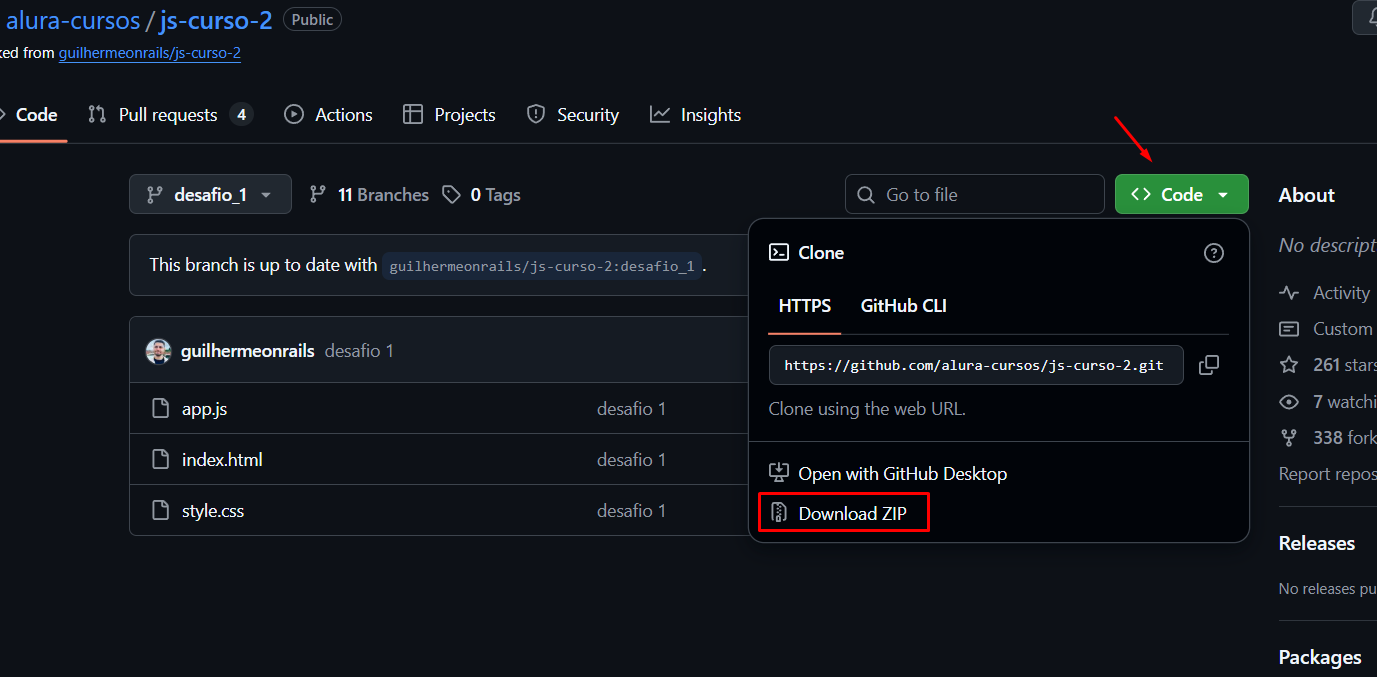Click the Download ZIP link
Screen dimensions: 1377x677
[x=851, y=514]
